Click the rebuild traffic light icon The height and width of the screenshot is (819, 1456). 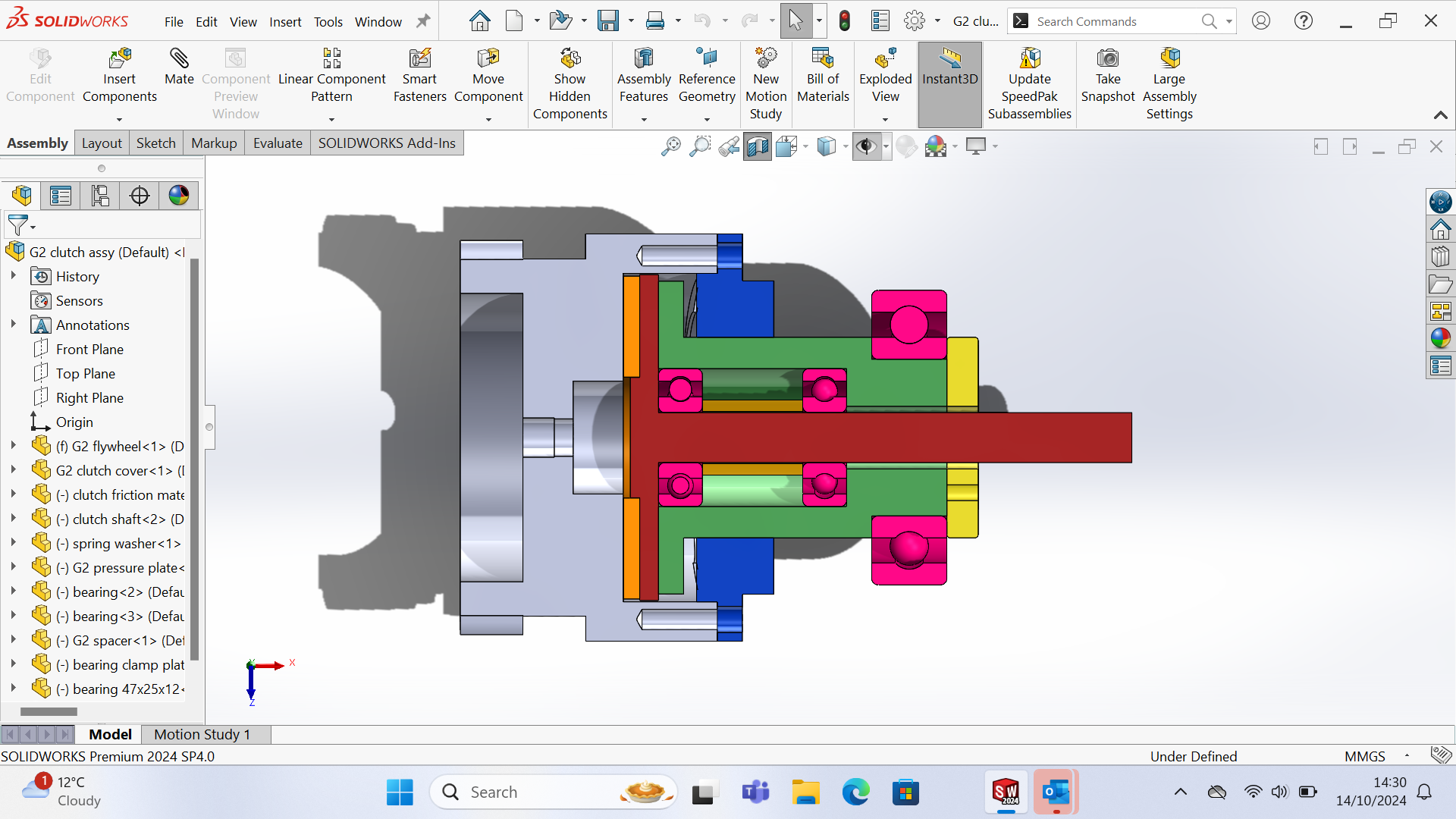(845, 21)
